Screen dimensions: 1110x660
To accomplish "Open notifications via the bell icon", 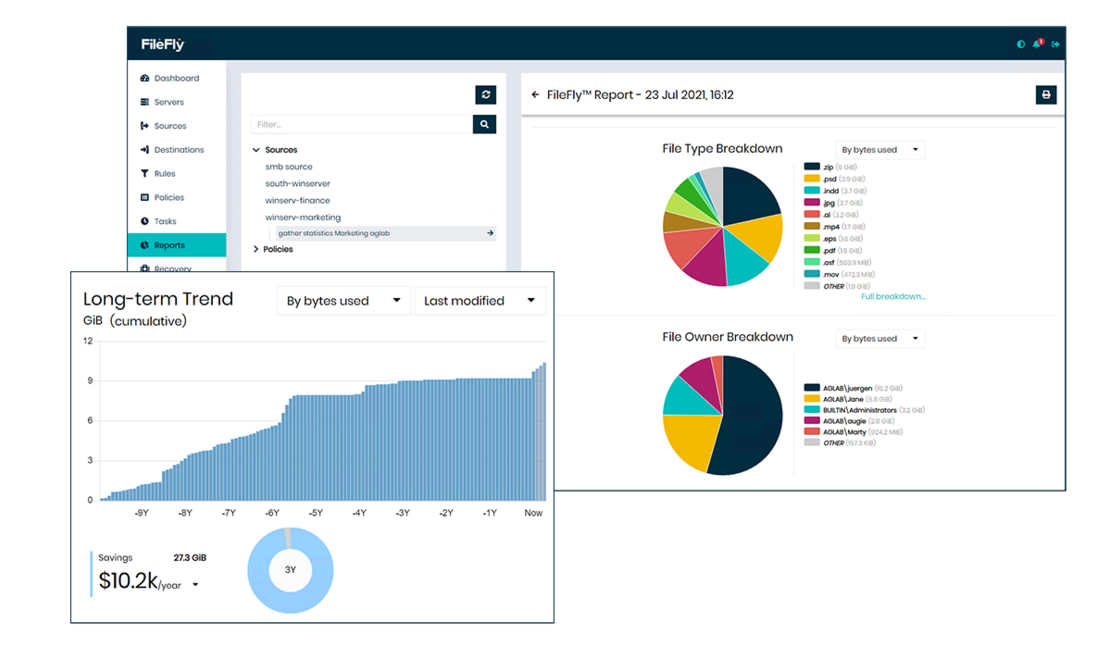I will (1037, 44).
